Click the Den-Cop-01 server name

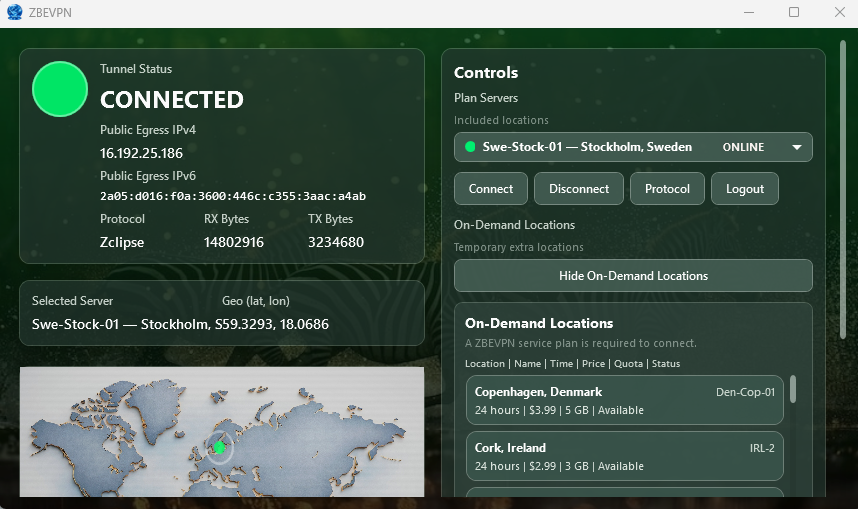(x=745, y=392)
